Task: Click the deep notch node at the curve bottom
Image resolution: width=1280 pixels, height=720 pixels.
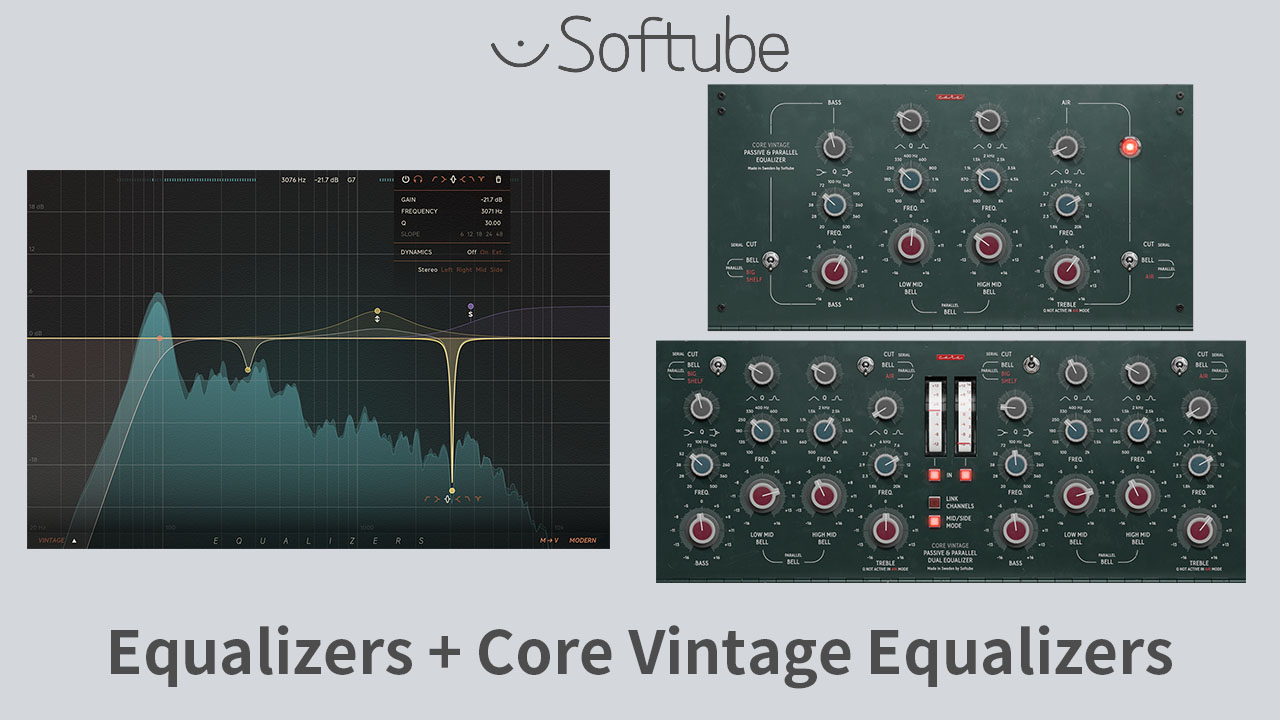Action: [452, 490]
